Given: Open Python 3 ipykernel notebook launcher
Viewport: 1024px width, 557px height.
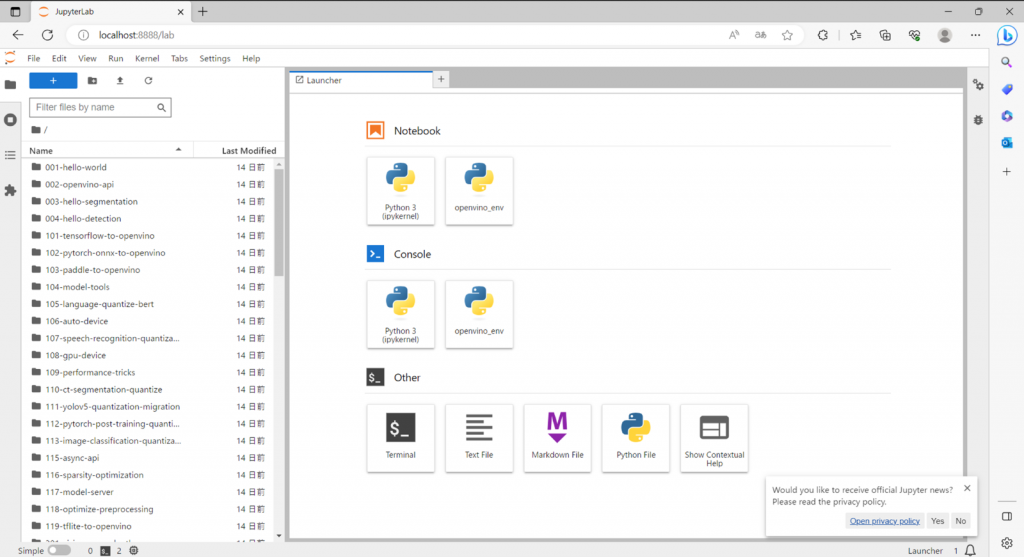Looking at the screenshot, I should tap(400, 191).
